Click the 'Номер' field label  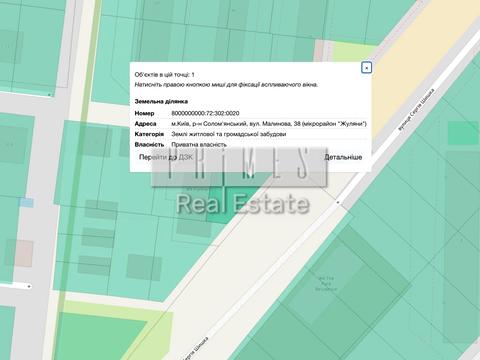tap(144, 113)
